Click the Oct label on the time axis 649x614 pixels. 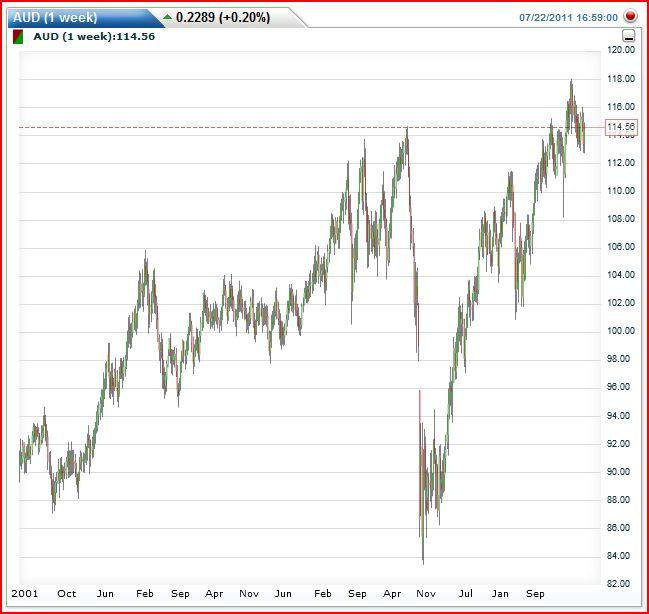(x=66, y=593)
